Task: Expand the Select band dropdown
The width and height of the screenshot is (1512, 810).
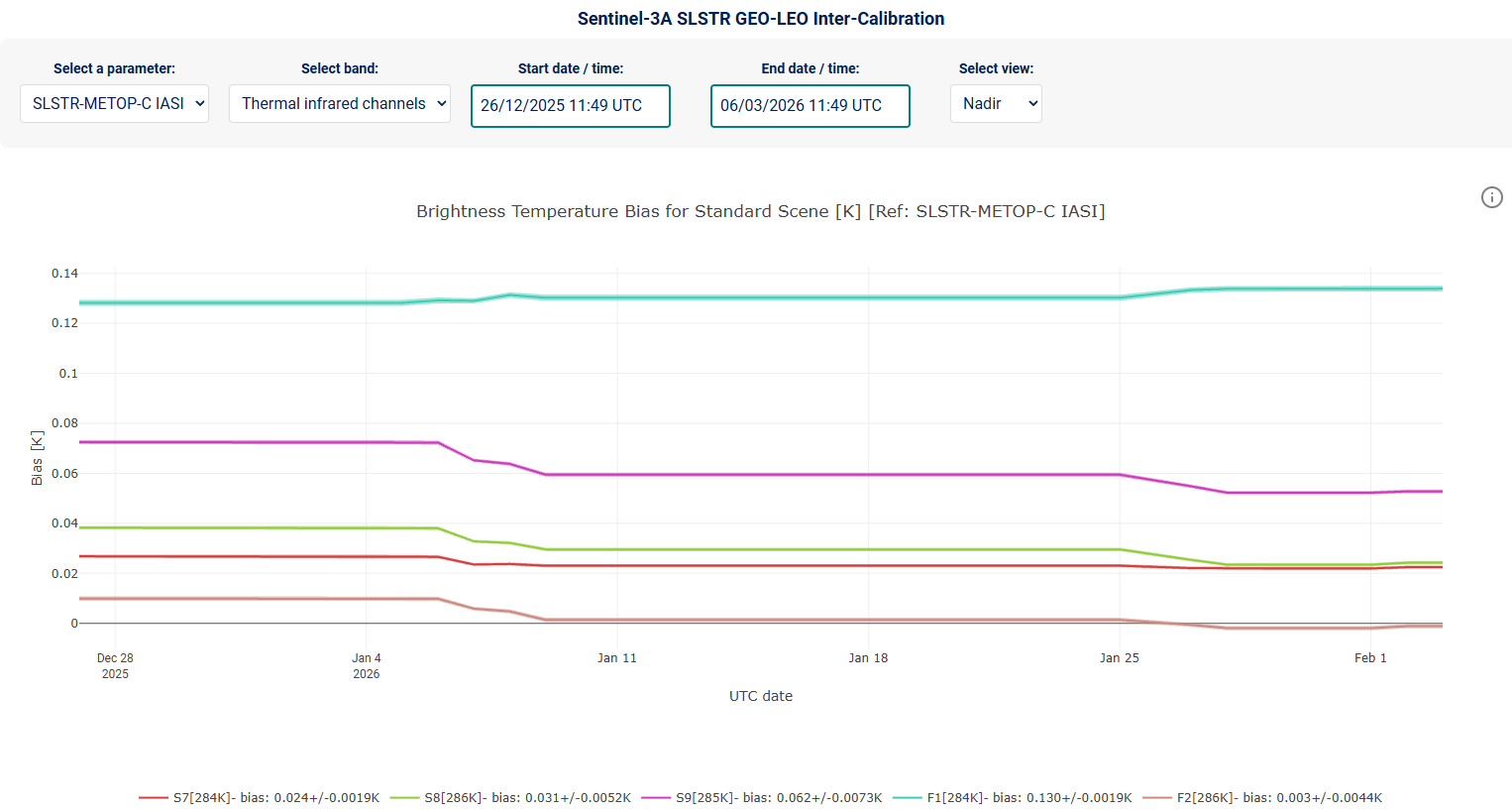Action: pyautogui.click(x=340, y=103)
